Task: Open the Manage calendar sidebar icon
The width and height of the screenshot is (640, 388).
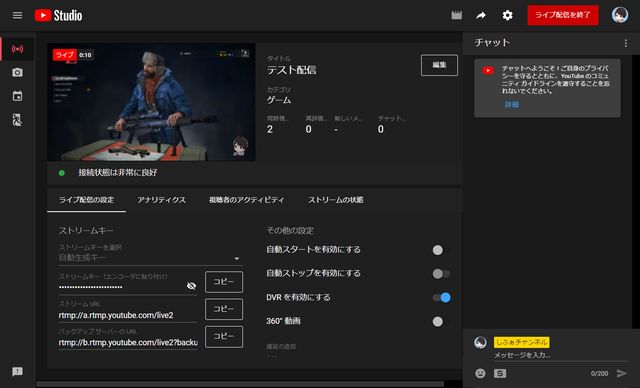Action: (17, 96)
